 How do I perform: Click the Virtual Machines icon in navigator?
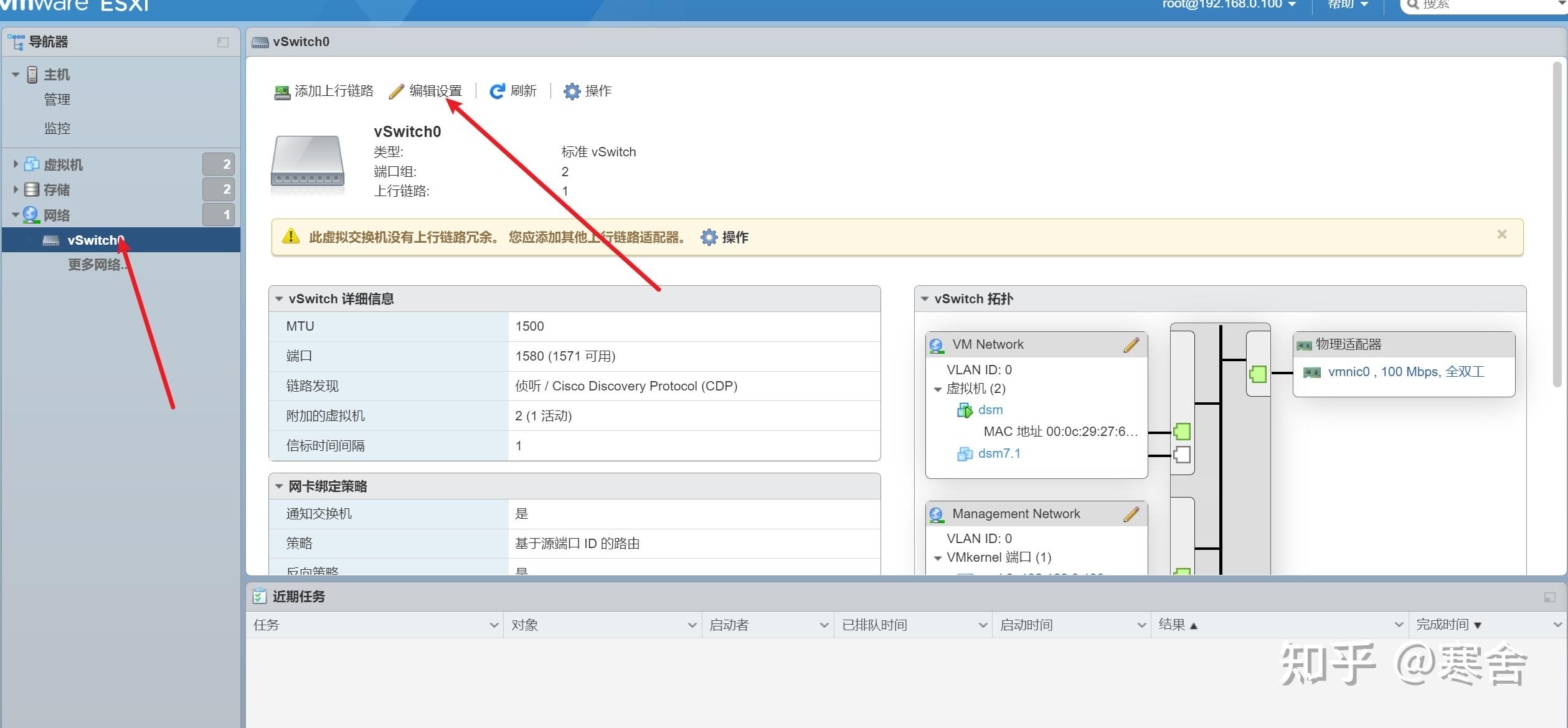pos(31,164)
